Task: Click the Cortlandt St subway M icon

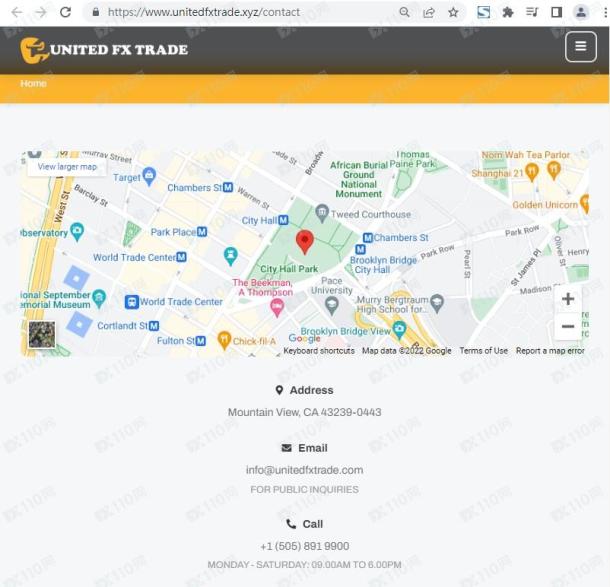Action: (154, 326)
